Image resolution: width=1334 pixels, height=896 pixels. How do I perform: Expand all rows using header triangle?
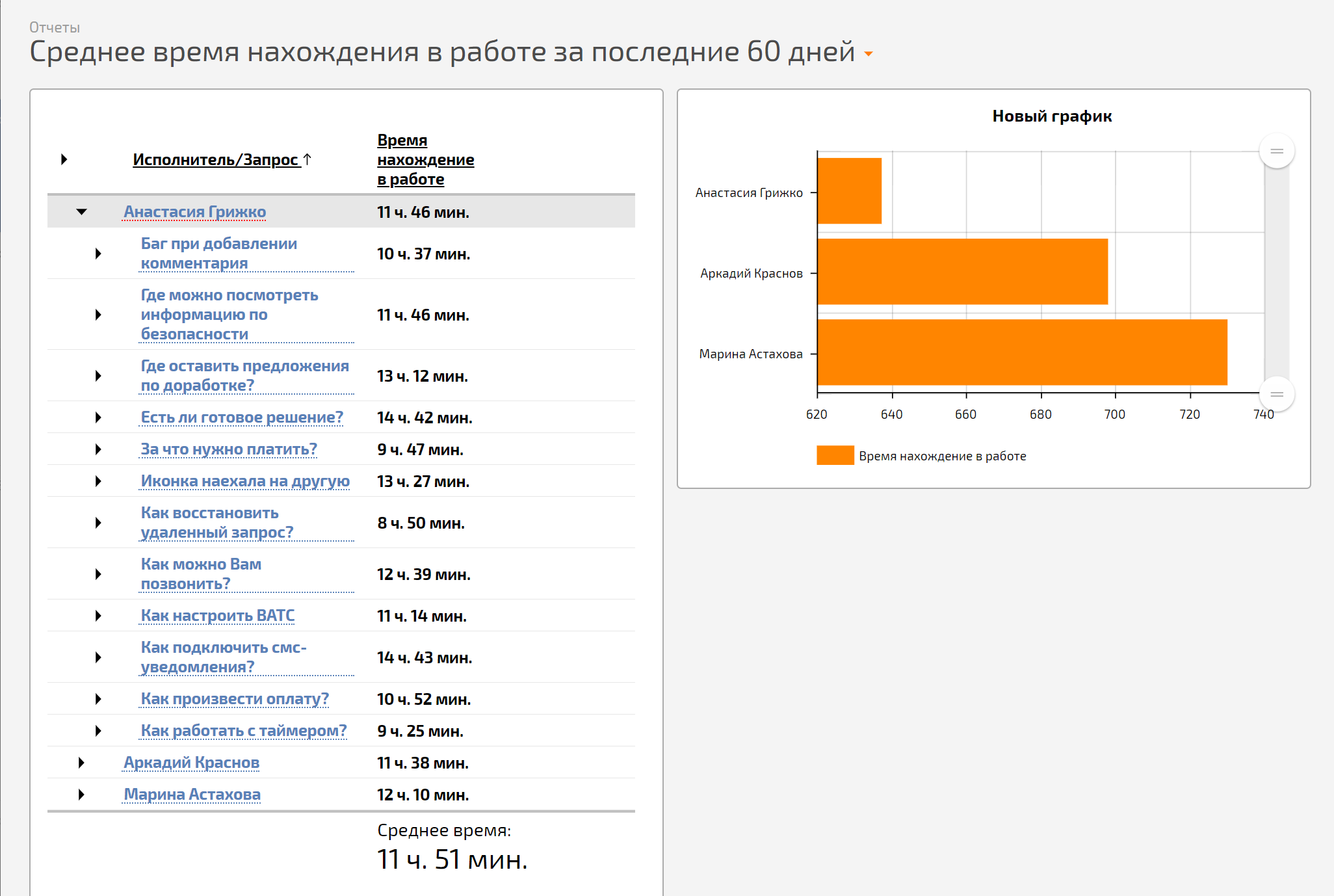[x=64, y=159]
